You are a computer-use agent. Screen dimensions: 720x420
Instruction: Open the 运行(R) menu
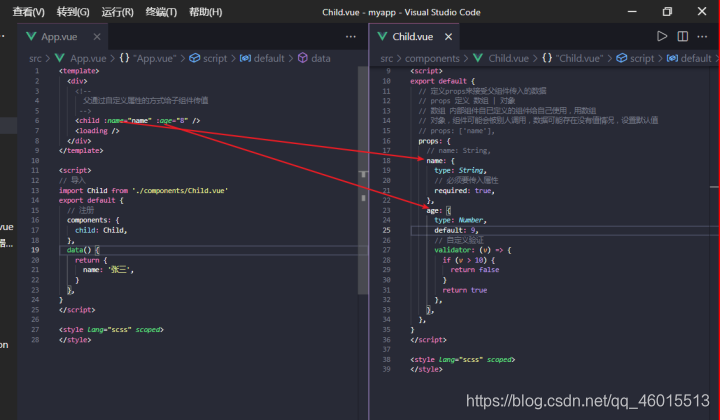tap(117, 12)
